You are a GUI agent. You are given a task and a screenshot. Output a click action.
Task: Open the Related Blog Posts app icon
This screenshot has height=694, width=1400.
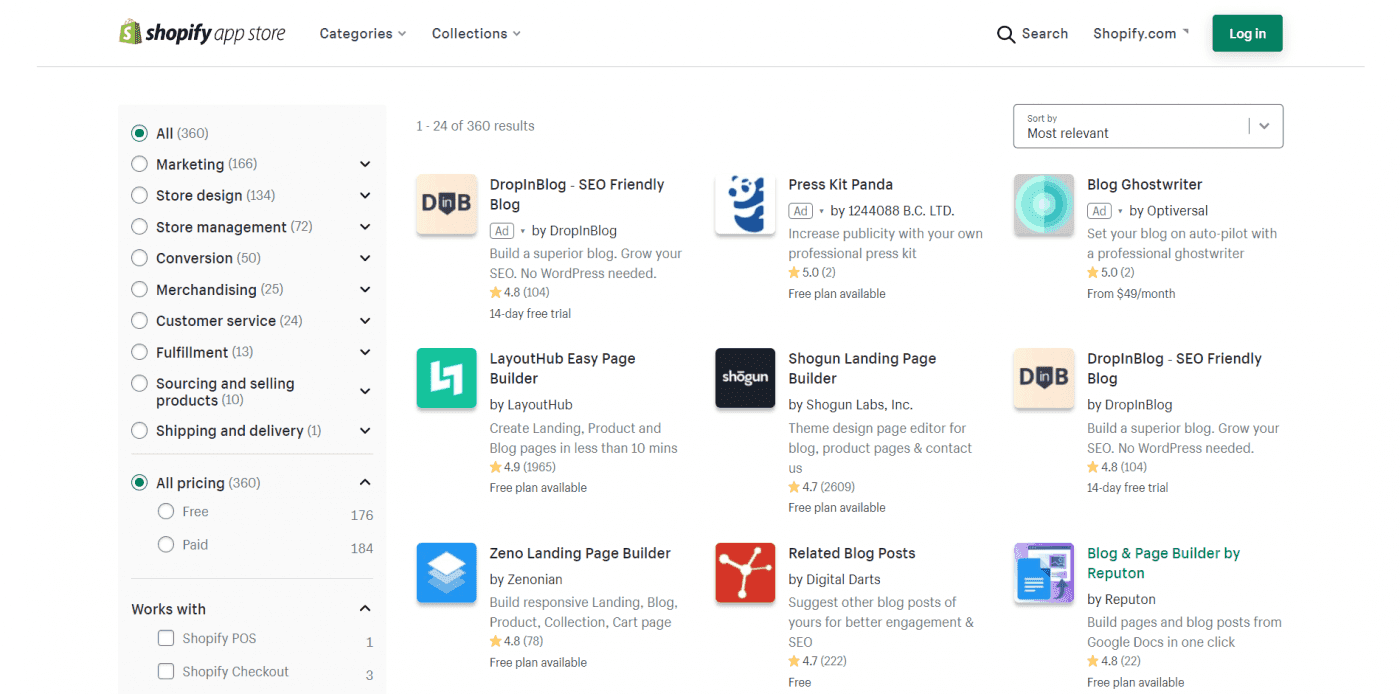(745, 573)
